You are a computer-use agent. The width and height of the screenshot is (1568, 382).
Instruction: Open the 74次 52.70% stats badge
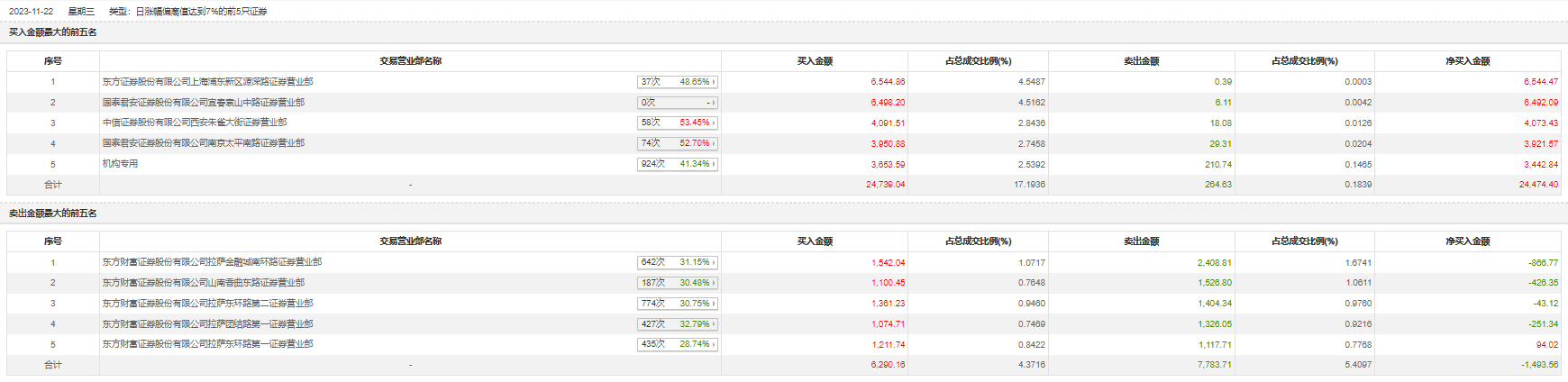coord(677,143)
